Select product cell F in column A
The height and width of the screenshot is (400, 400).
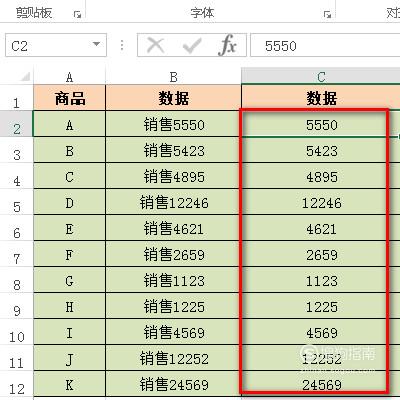coord(69,254)
